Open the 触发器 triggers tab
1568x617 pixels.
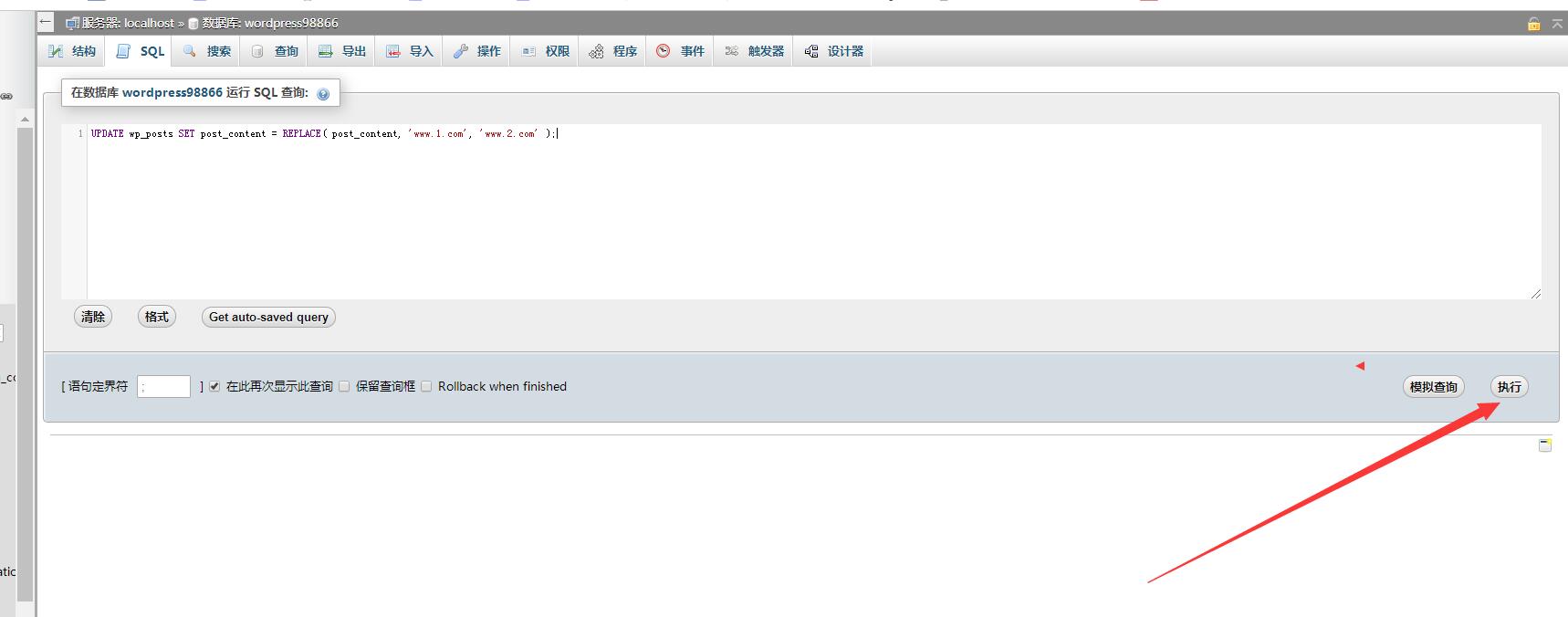click(x=755, y=51)
